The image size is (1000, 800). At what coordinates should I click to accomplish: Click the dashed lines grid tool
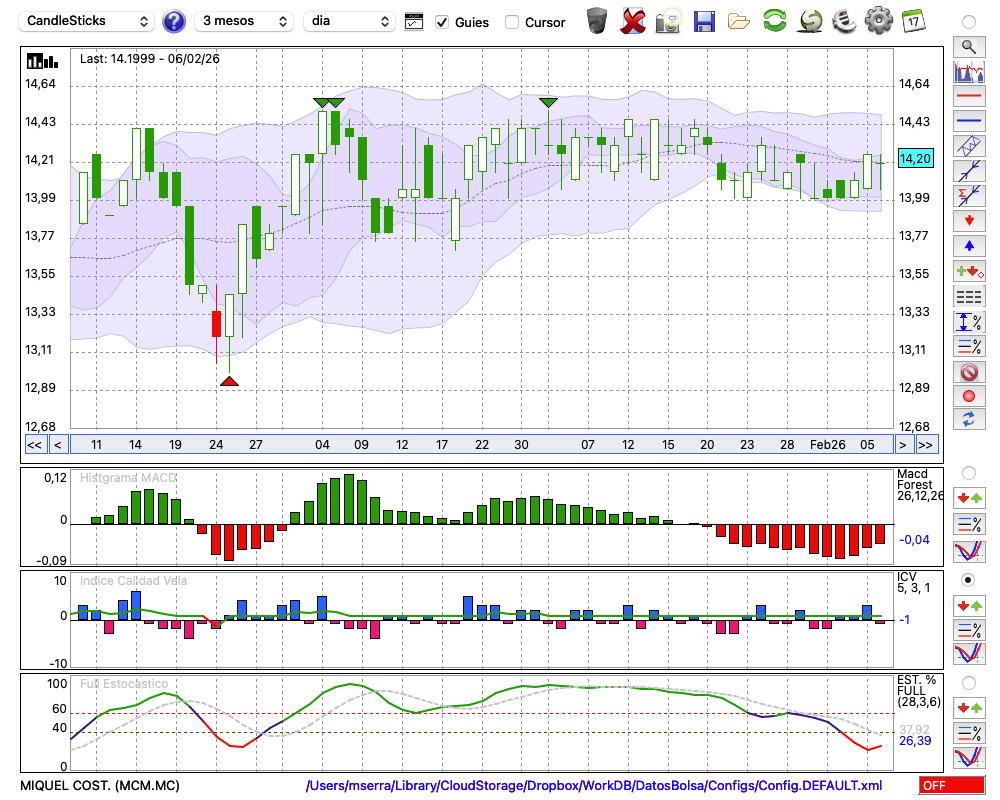click(969, 297)
